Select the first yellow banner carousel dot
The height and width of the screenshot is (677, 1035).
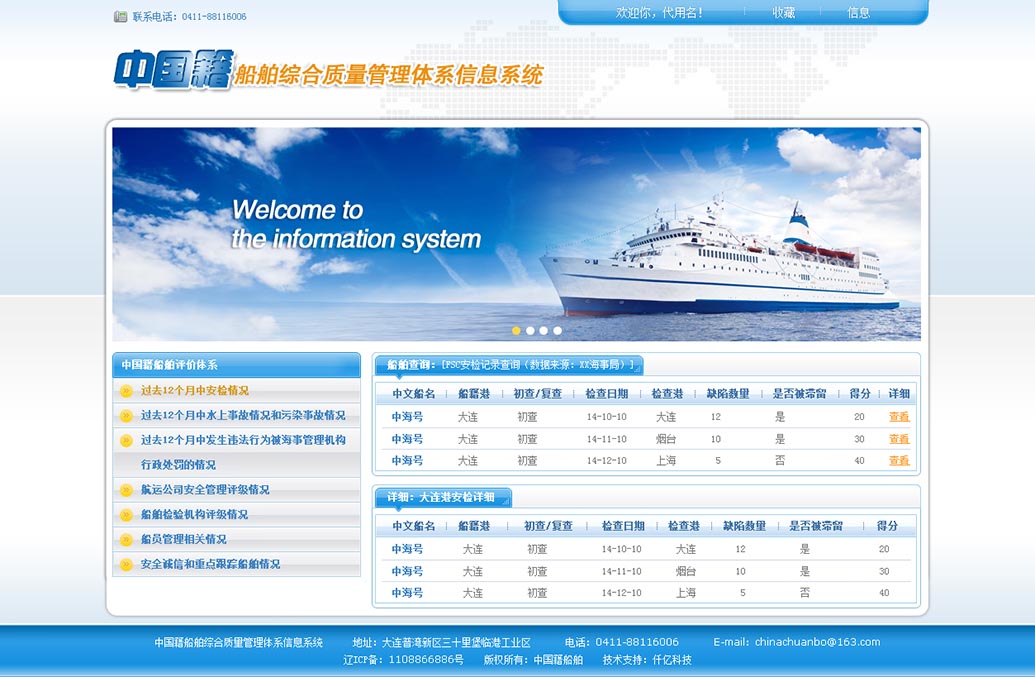(516, 330)
